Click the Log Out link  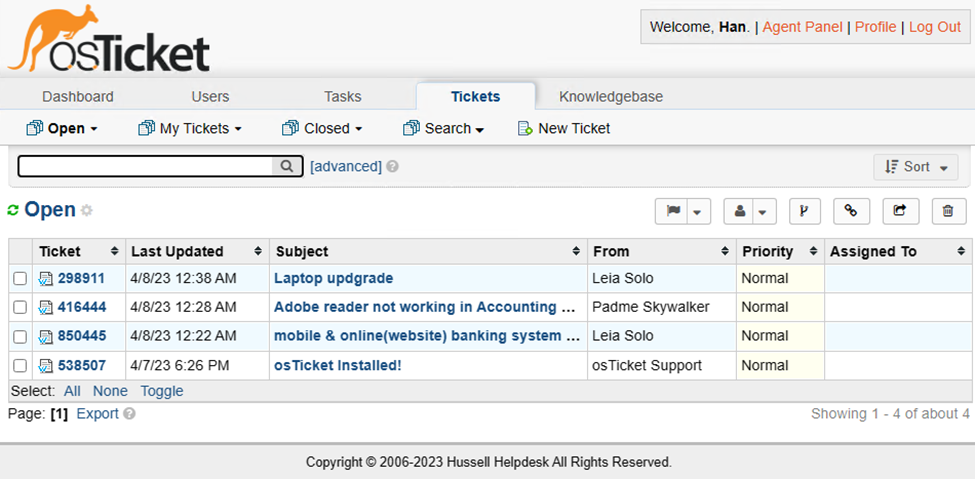(935, 27)
